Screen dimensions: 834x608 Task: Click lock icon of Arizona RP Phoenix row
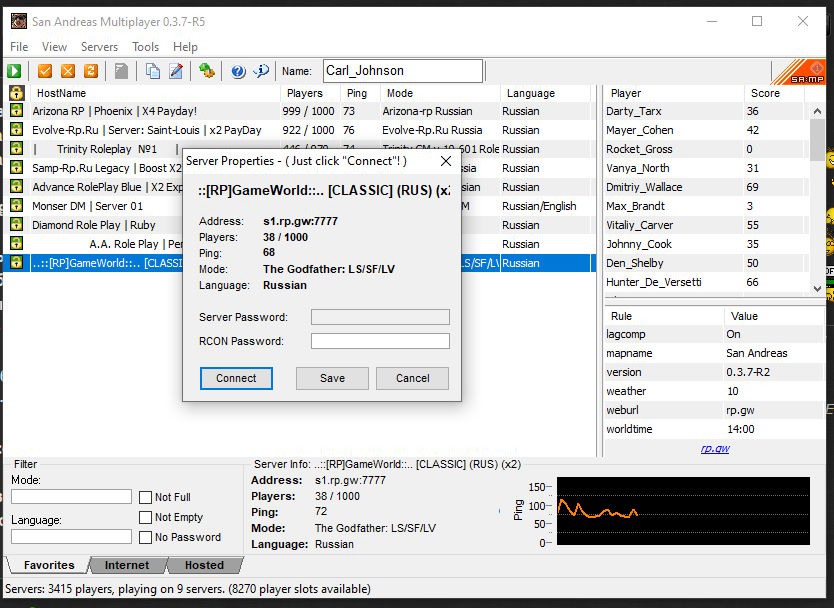pos(16,111)
